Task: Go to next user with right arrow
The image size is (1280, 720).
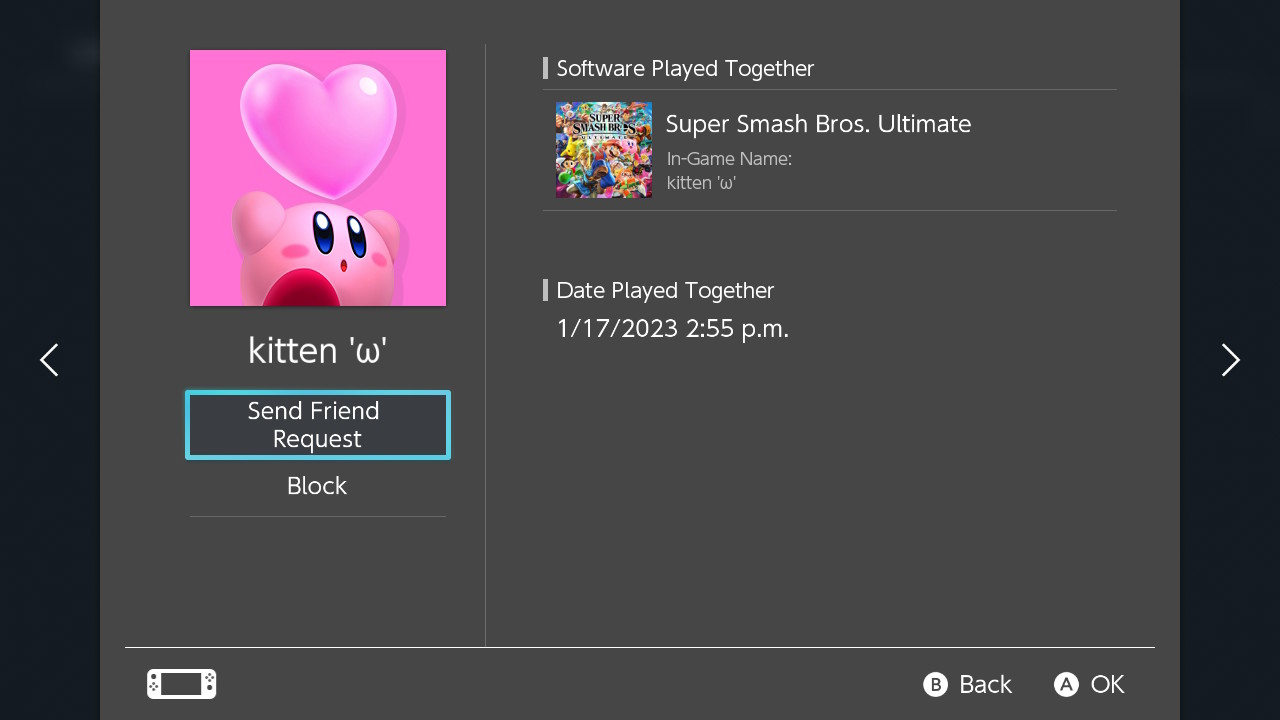Action: (x=1231, y=360)
